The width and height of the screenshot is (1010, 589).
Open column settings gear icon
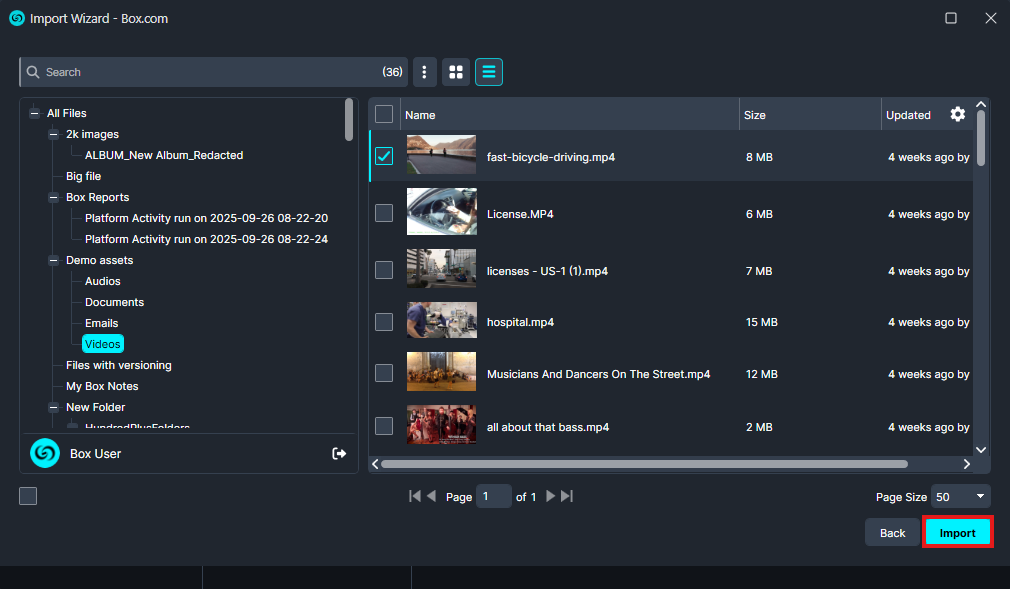click(x=957, y=115)
